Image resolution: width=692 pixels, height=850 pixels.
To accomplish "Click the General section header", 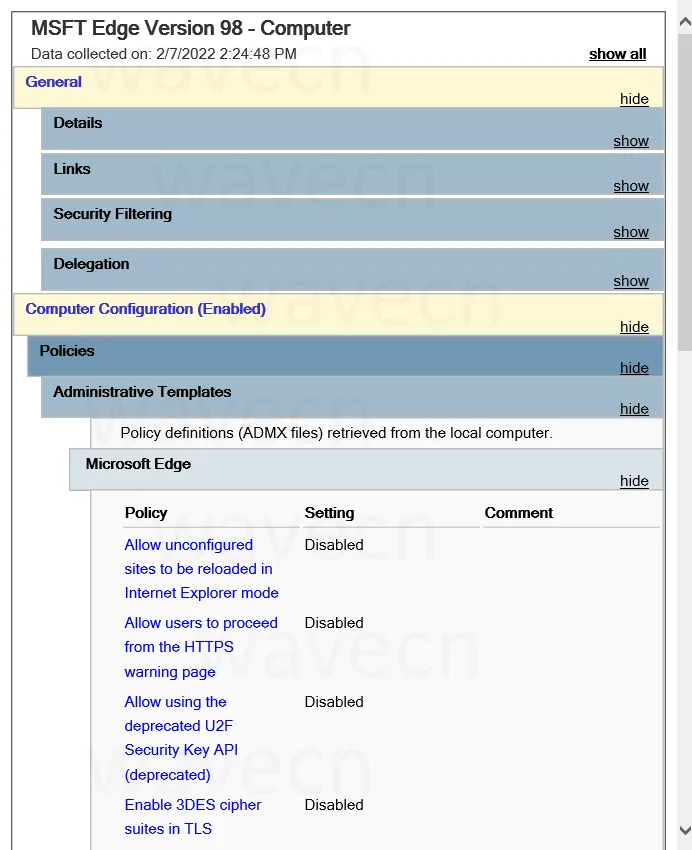I will [x=54, y=82].
